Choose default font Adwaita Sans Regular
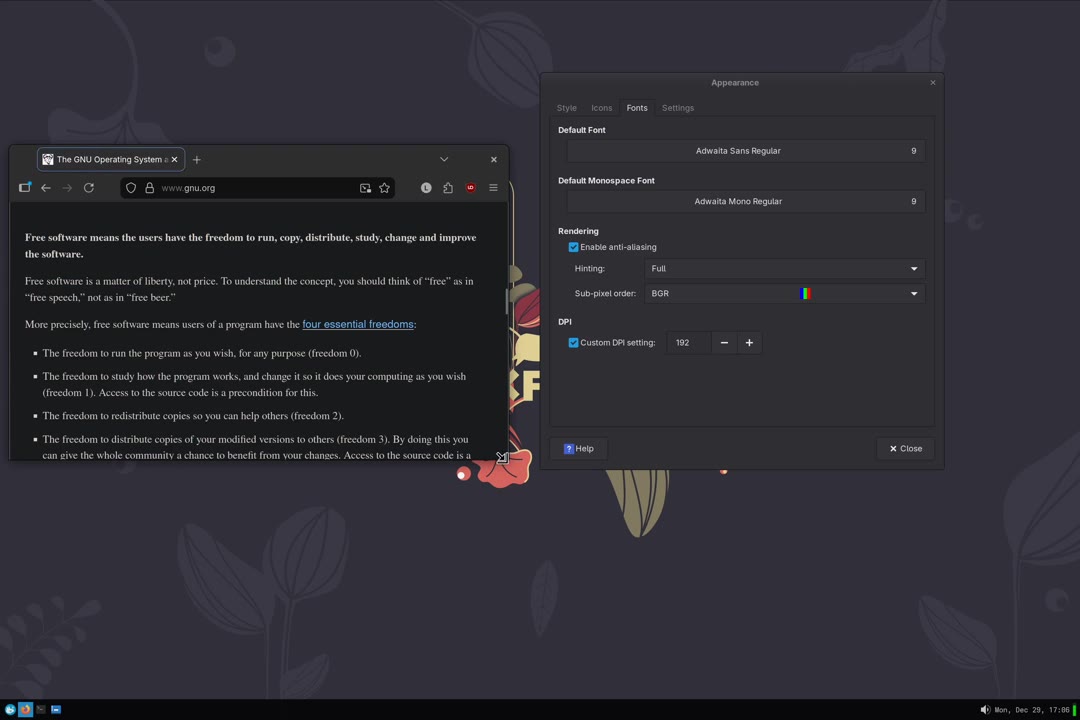This screenshot has height=720, width=1080. click(746, 151)
